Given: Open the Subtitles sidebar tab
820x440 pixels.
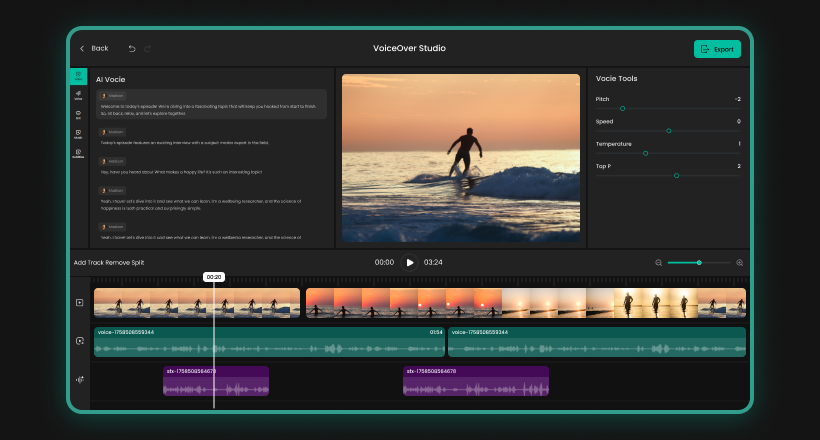Looking at the screenshot, I should click(78, 153).
